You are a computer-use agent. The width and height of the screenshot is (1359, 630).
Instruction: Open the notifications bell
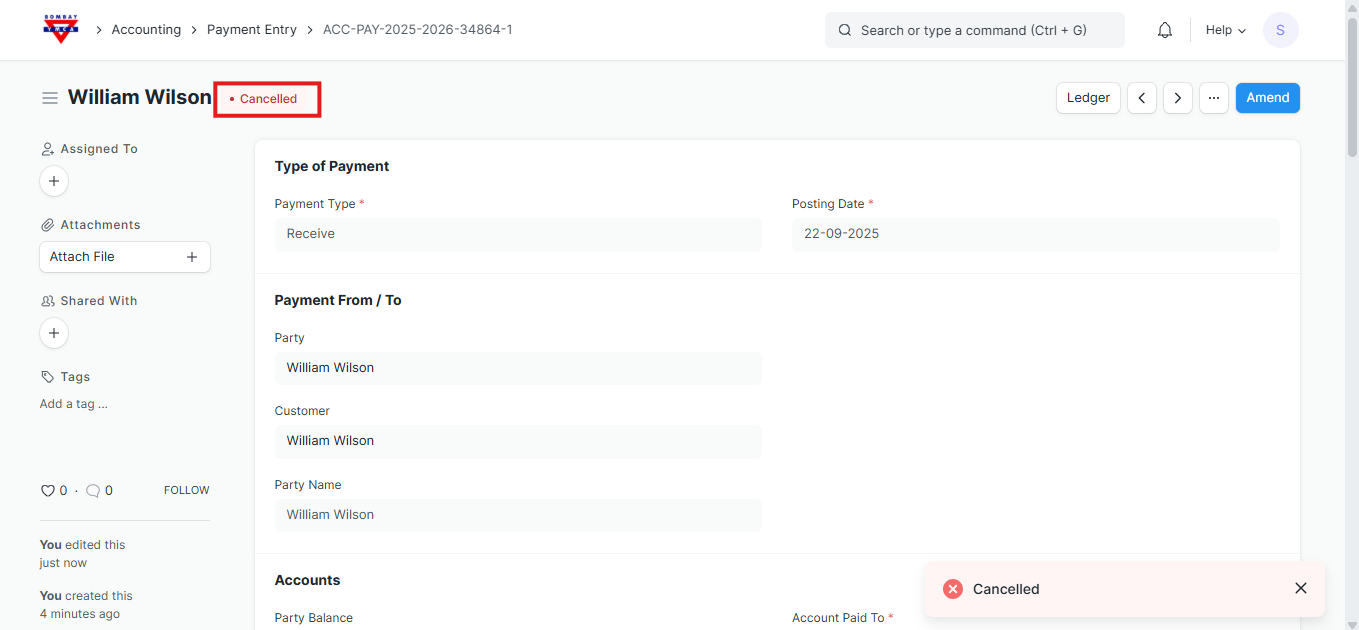click(x=1164, y=30)
